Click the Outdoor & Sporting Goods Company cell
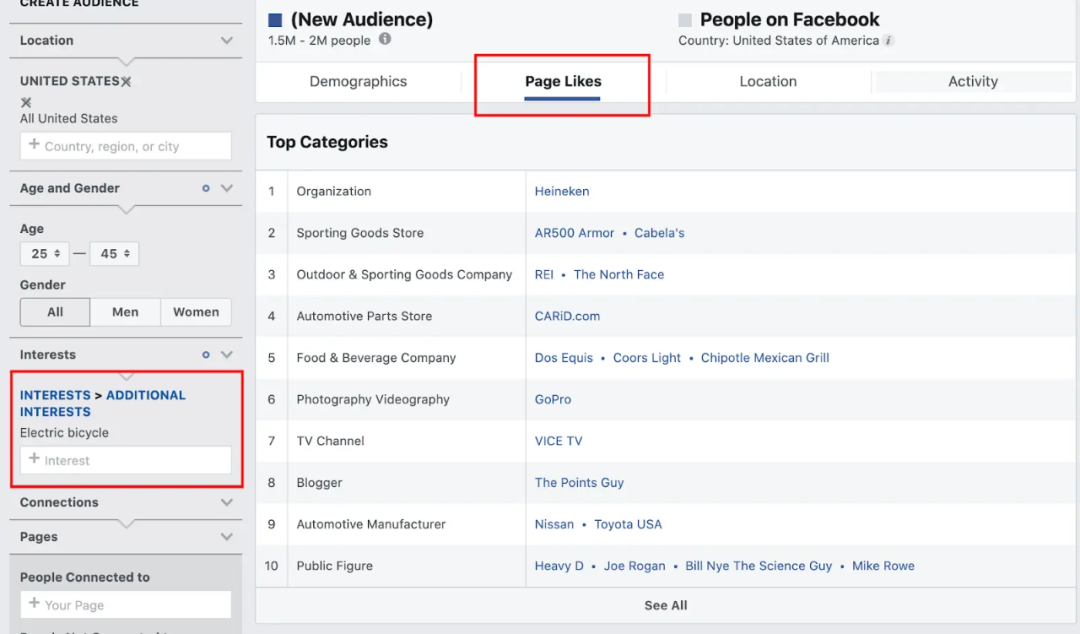This screenshot has height=634, width=1080. point(407,275)
